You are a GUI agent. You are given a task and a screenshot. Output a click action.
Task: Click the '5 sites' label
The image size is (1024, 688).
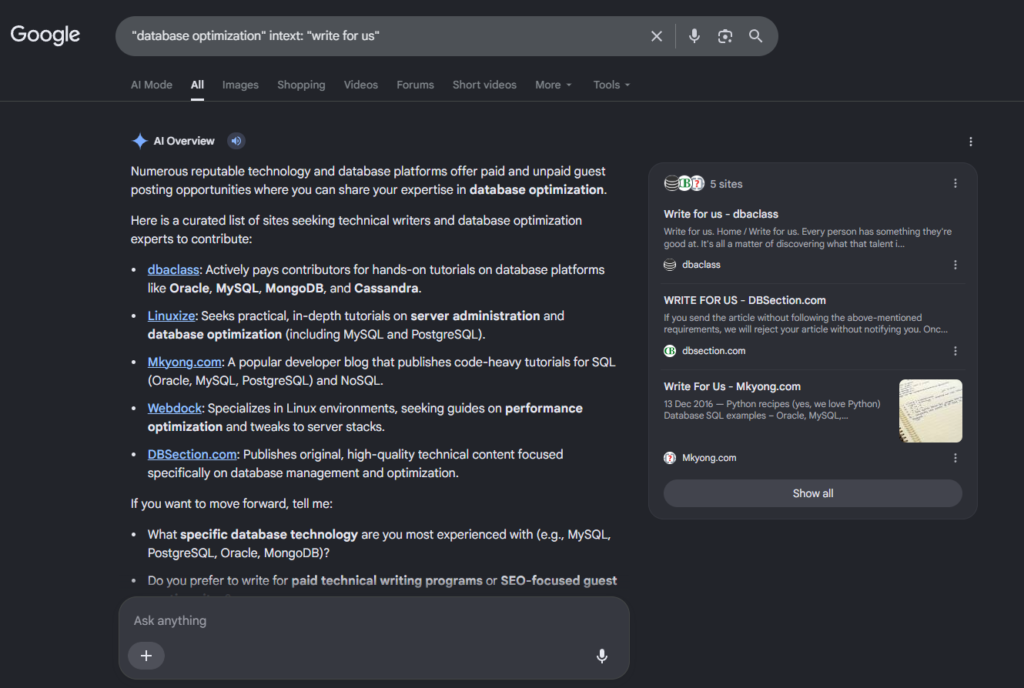[726, 184]
